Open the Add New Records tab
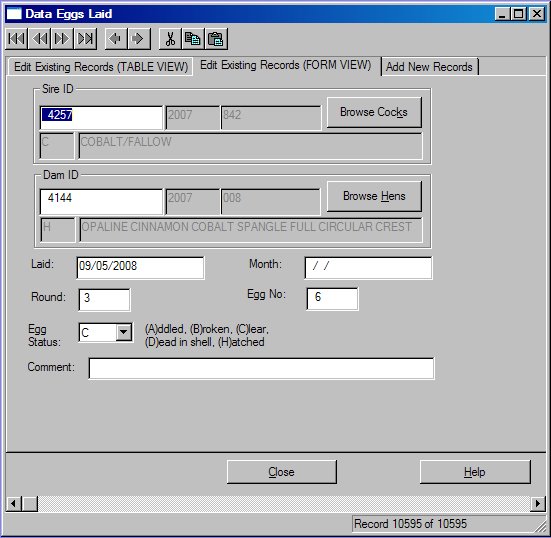551x538 pixels. (x=429, y=66)
